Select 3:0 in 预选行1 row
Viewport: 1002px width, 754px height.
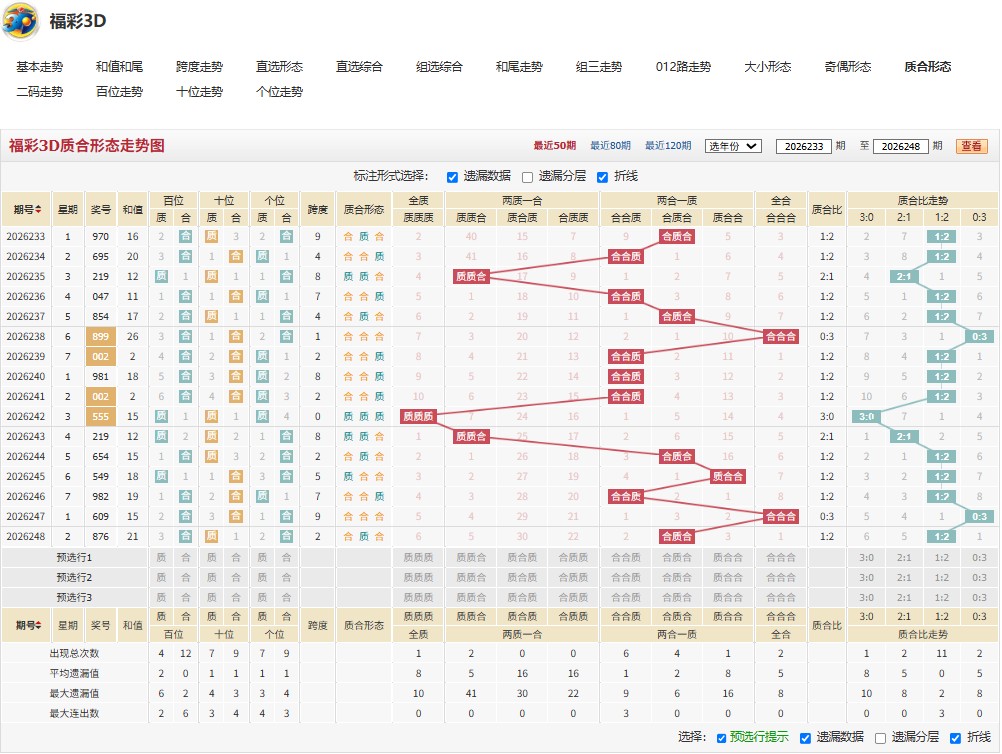(866, 558)
